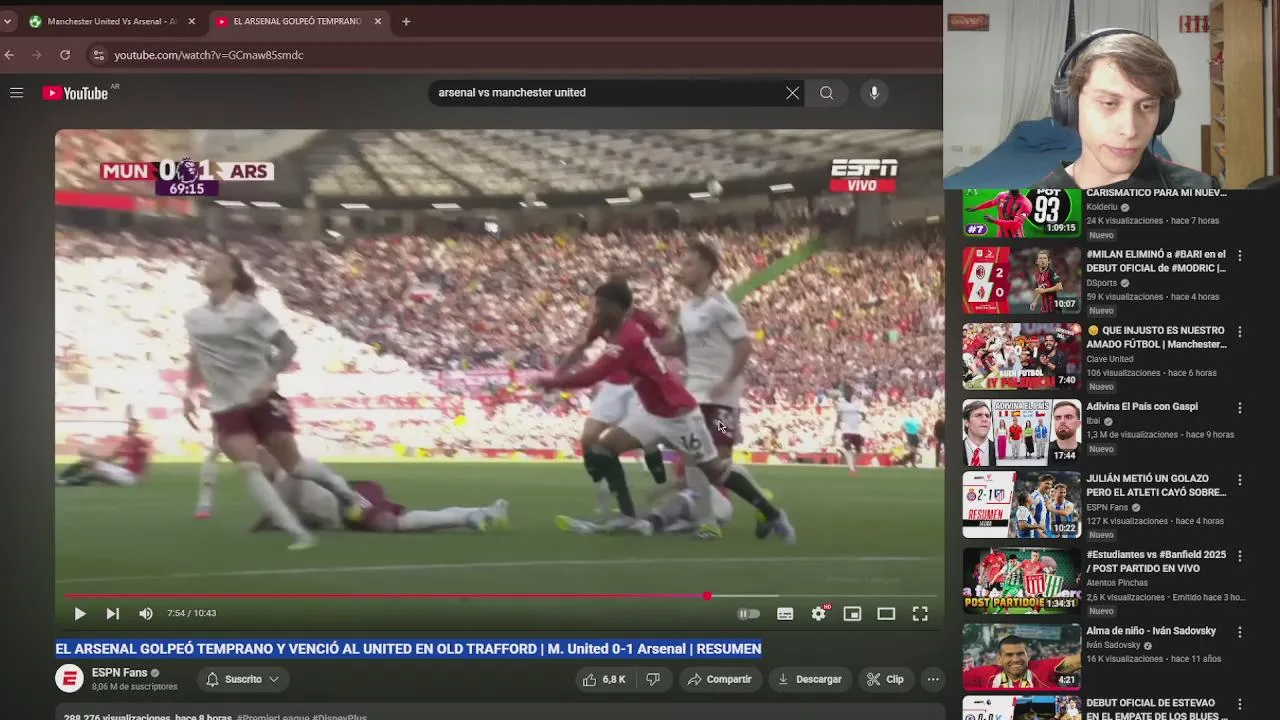The width and height of the screenshot is (1280, 720).
Task: Go back in browser history
Action: pos(9,55)
